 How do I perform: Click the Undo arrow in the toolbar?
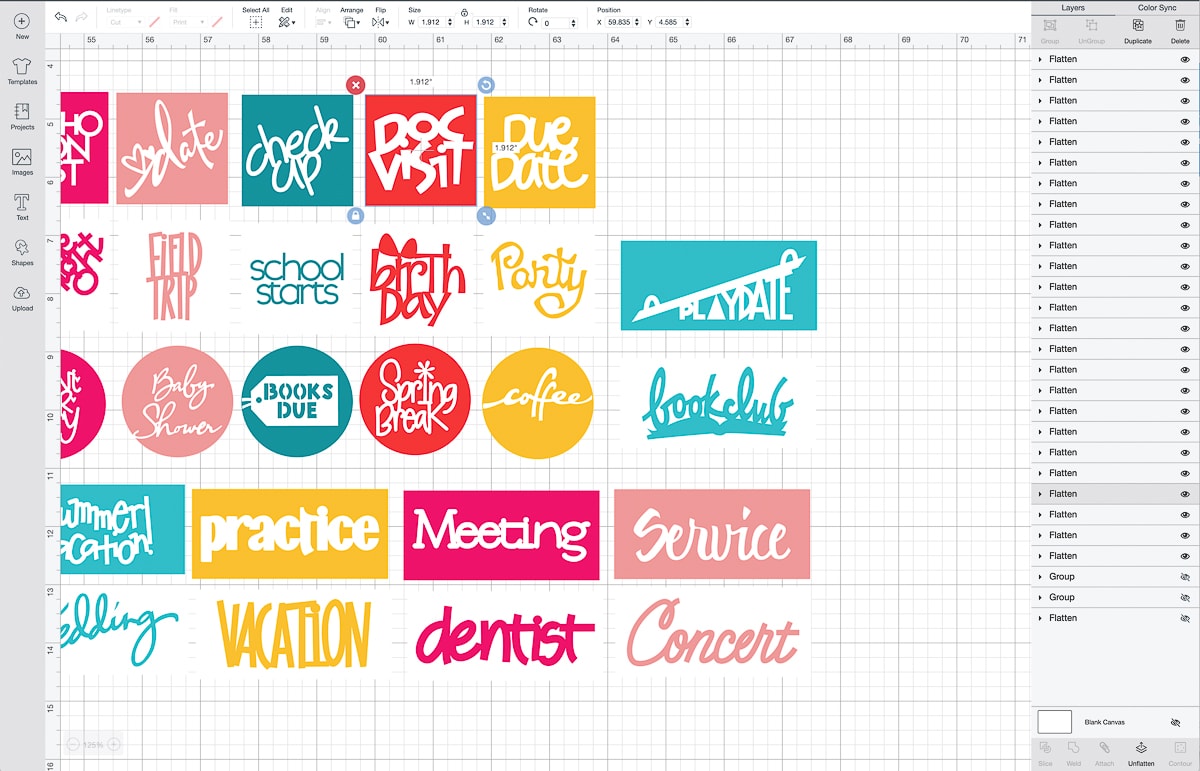tap(61, 17)
